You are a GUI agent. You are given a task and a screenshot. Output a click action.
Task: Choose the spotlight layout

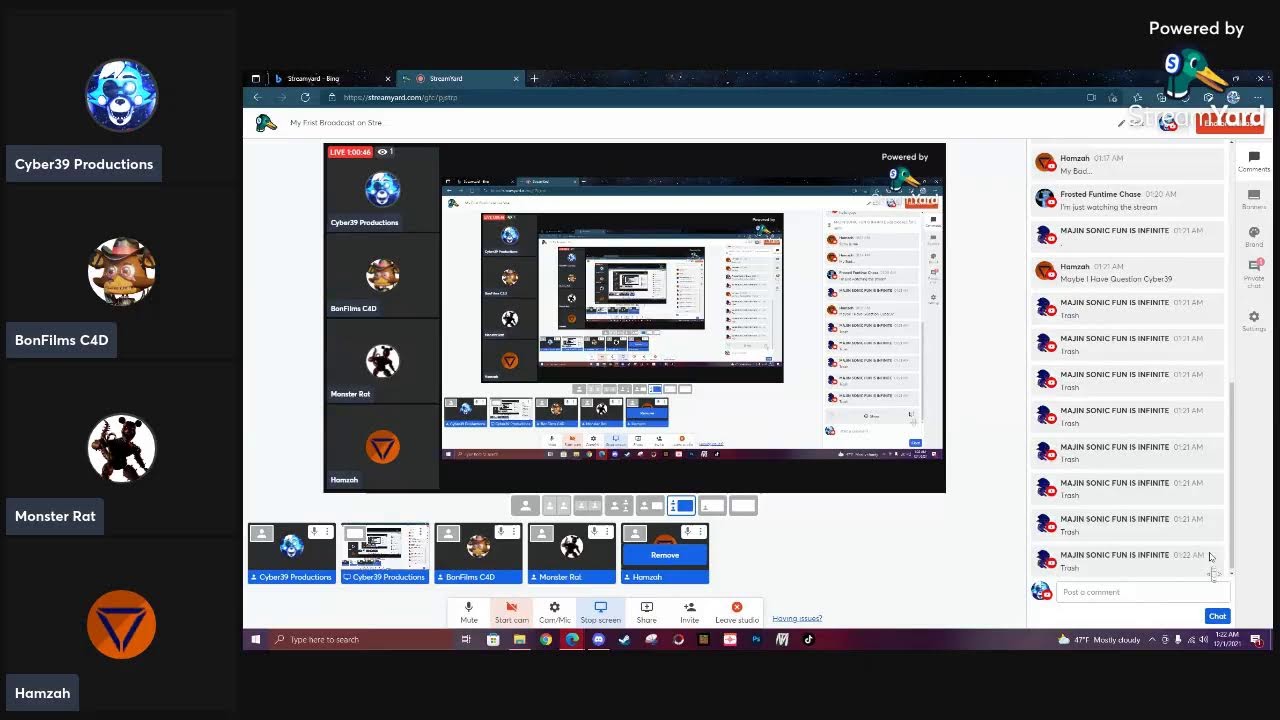619,506
